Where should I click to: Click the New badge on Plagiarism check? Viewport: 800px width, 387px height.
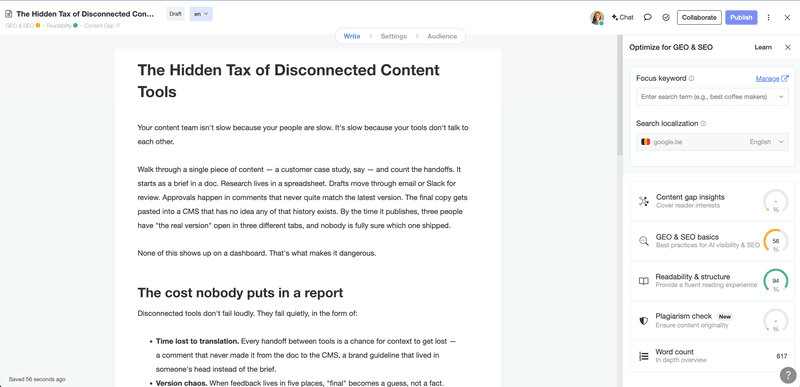click(724, 317)
